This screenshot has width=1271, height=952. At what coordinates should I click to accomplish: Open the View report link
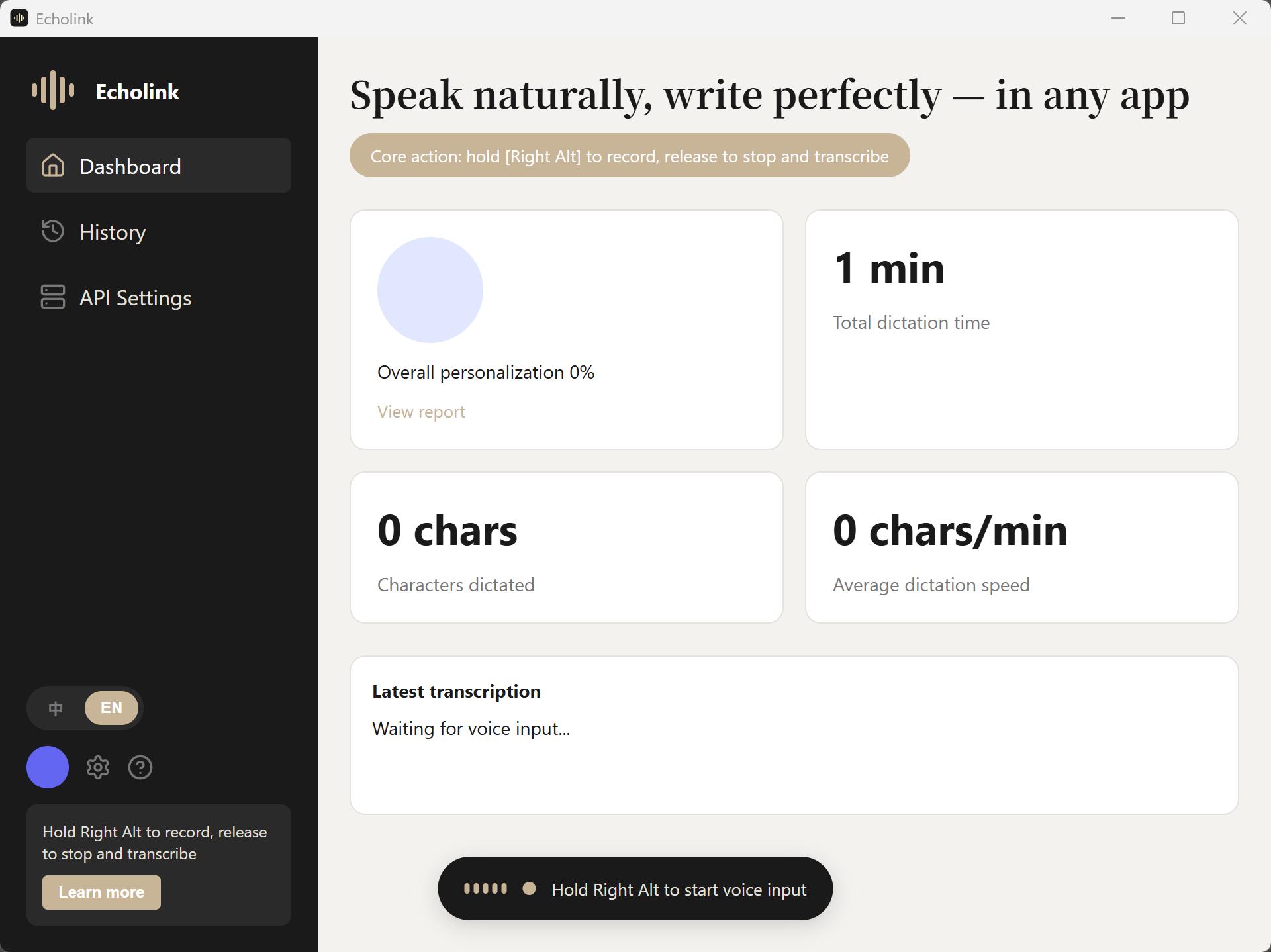[x=421, y=412]
